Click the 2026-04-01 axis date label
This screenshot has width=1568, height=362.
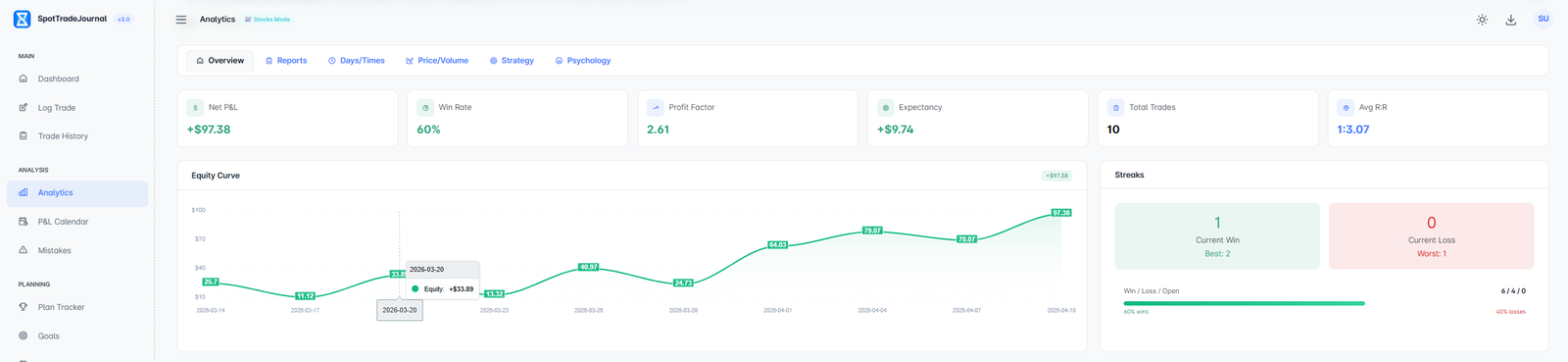777,310
